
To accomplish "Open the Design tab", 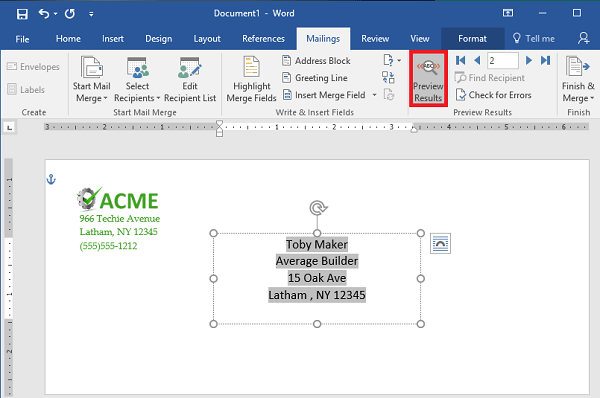I will [x=158, y=39].
